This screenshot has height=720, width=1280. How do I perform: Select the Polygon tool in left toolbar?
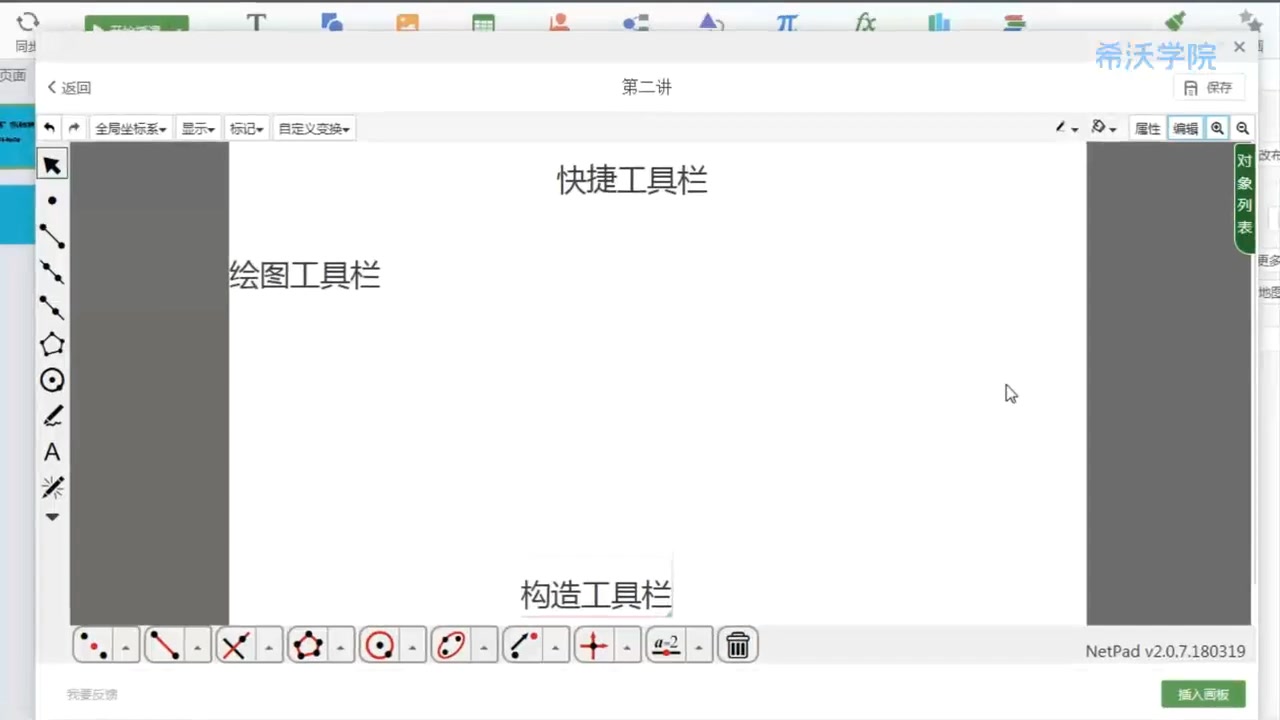click(52, 344)
